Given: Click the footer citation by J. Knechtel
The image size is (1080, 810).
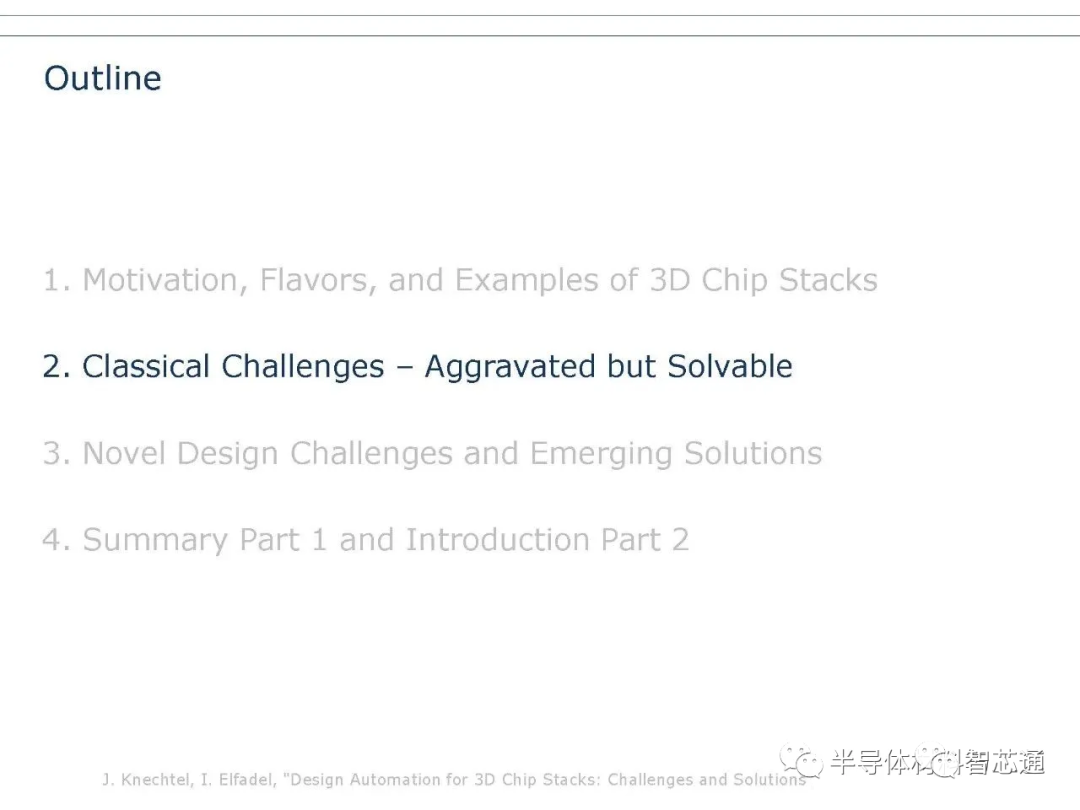Looking at the screenshot, I should [455, 780].
